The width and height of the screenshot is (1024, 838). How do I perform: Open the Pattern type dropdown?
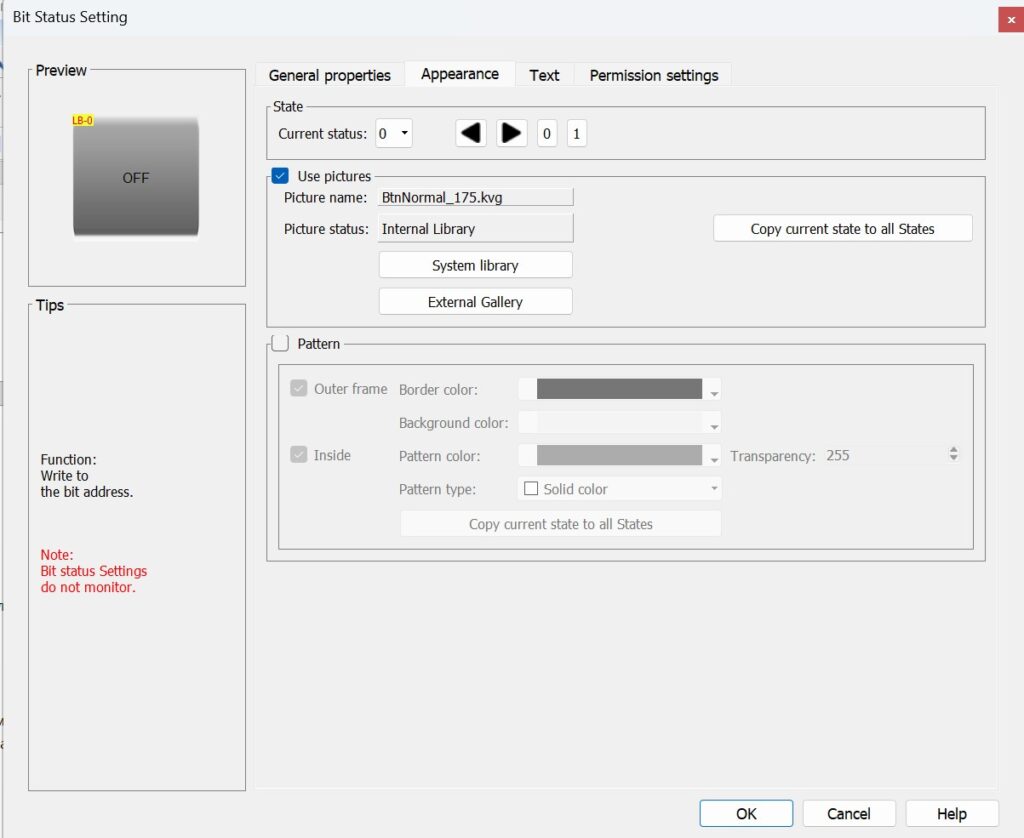pyautogui.click(x=620, y=489)
